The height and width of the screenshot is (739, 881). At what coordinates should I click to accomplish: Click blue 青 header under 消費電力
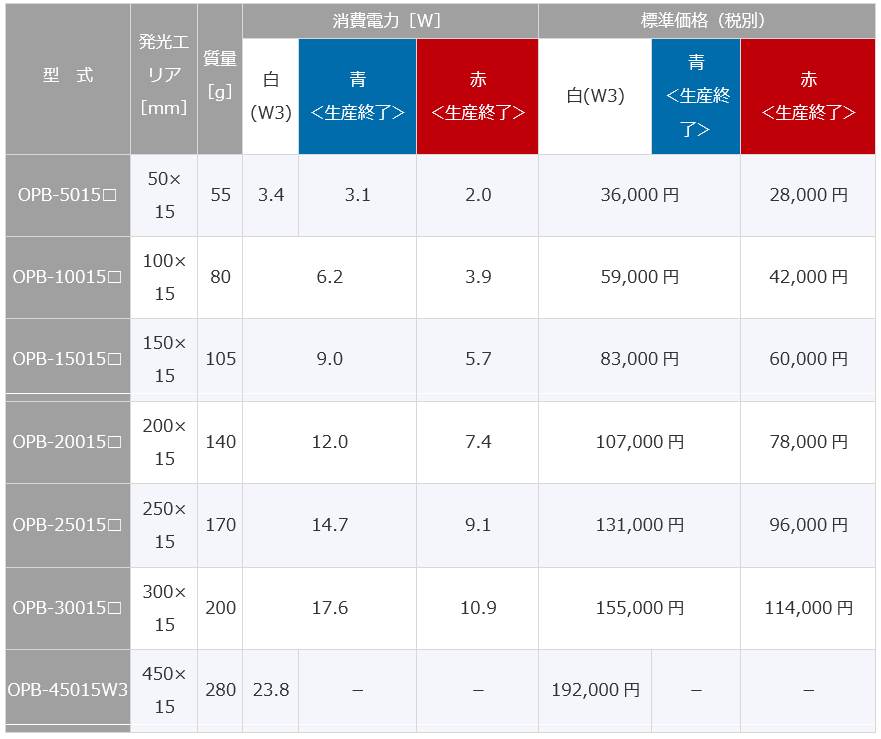click(357, 96)
